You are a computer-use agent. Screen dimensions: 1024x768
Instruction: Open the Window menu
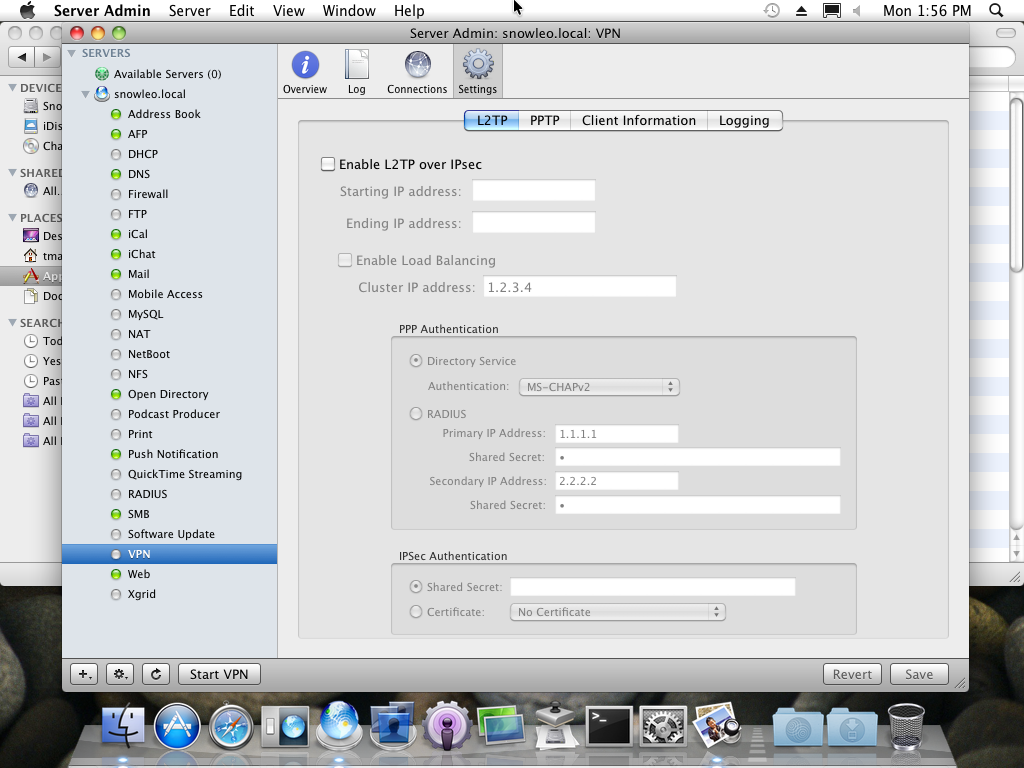pyautogui.click(x=349, y=10)
